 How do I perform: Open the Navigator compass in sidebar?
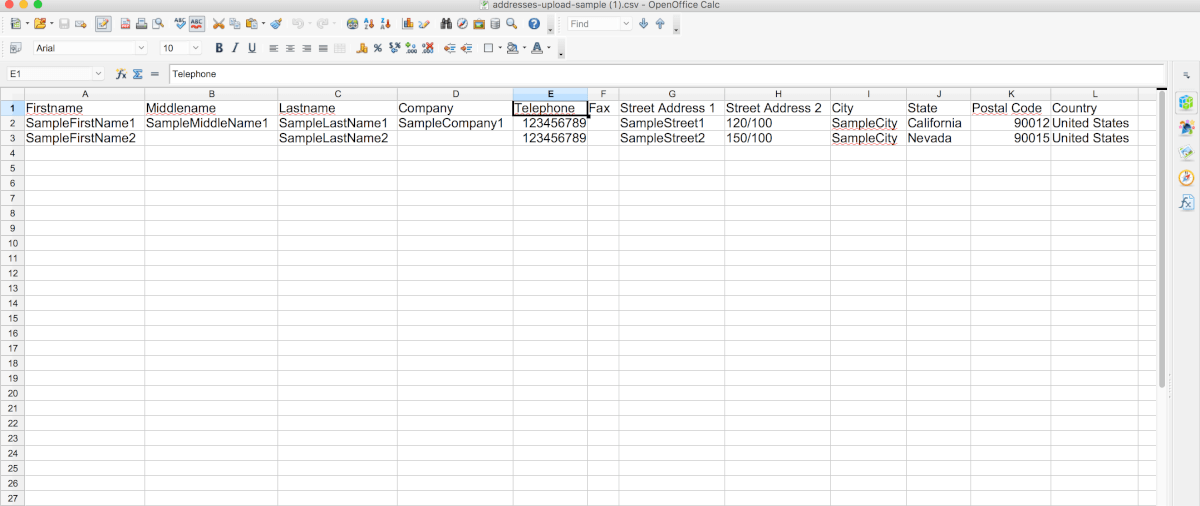click(1186, 177)
